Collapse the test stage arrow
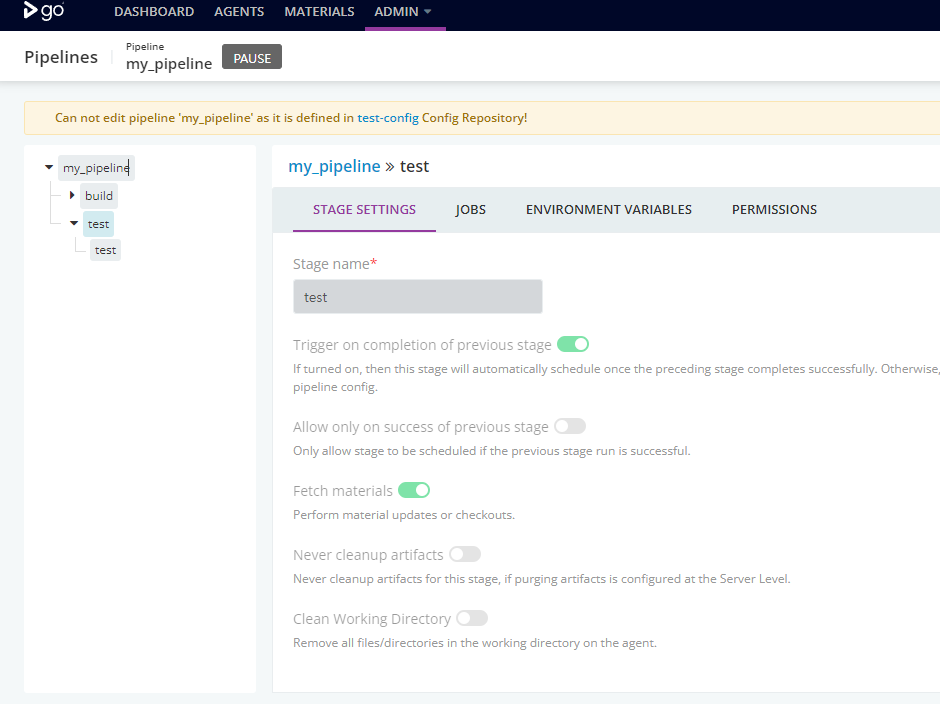The width and height of the screenshot is (940, 704). click(74, 223)
